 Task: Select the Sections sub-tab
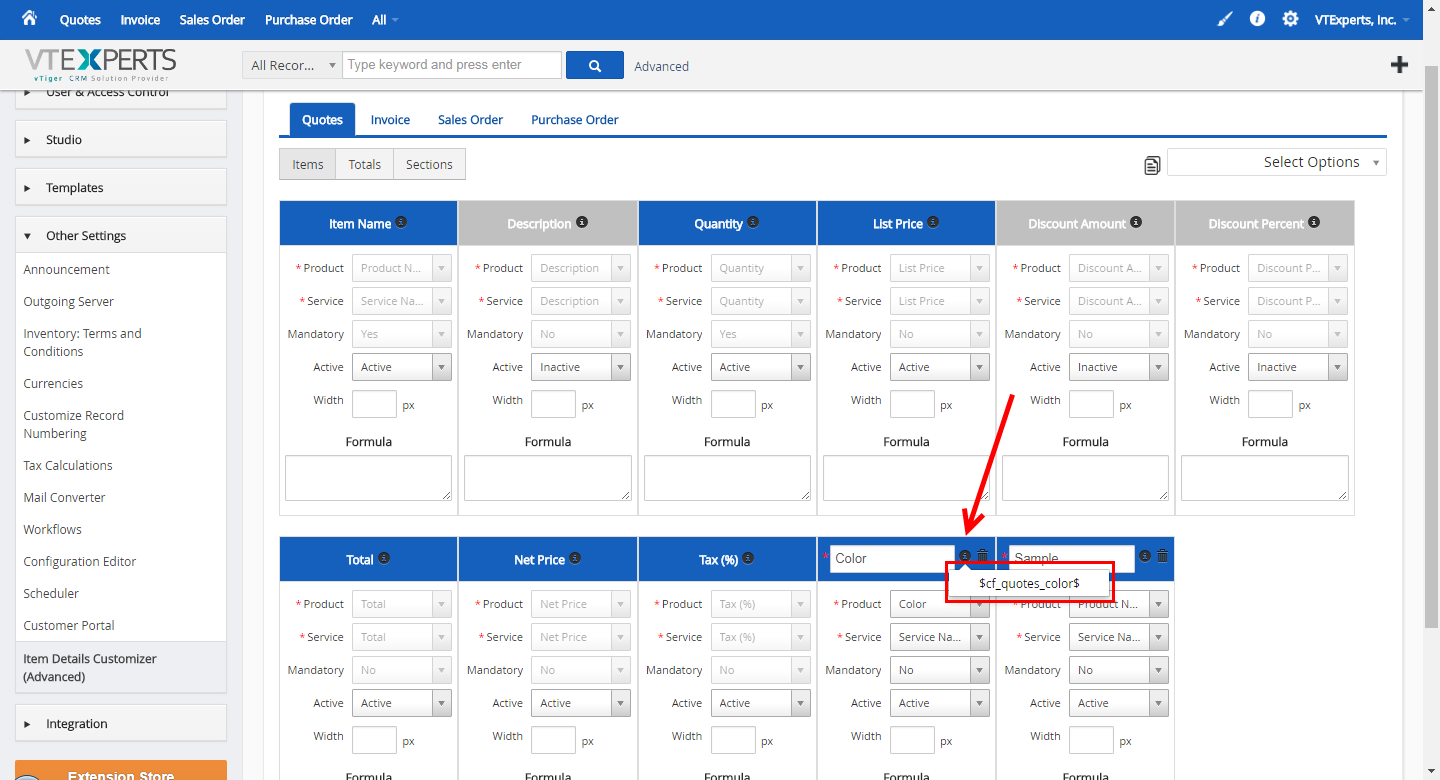coord(429,164)
